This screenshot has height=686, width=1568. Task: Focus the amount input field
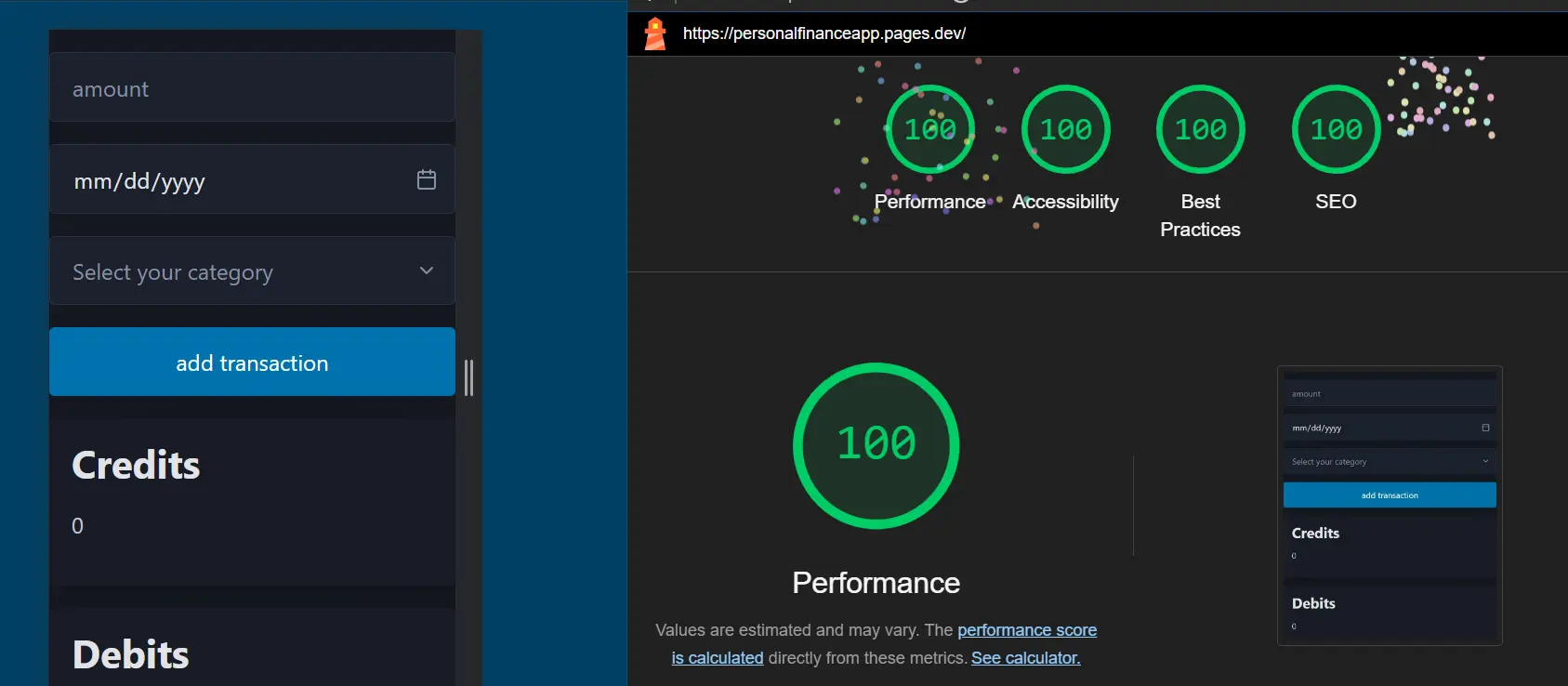tap(252, 87)
